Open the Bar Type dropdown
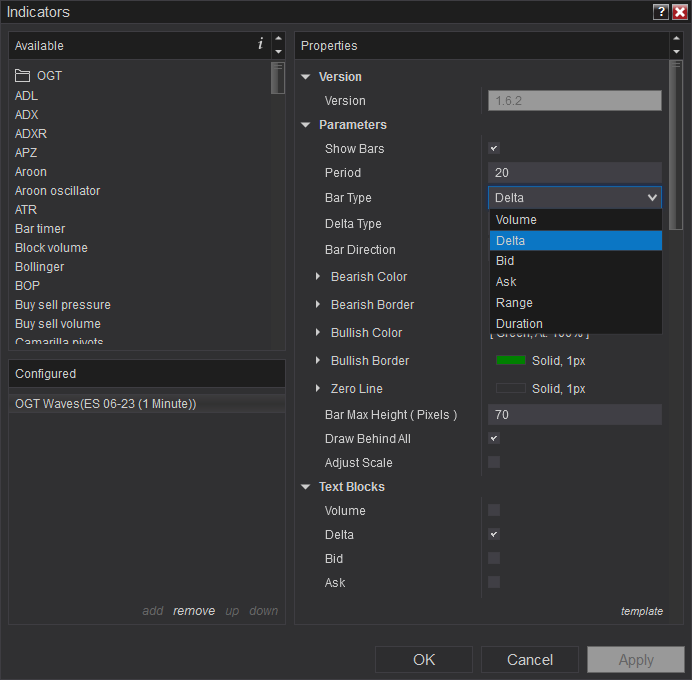This screenshot has width=692, height=680. point(574,198)
